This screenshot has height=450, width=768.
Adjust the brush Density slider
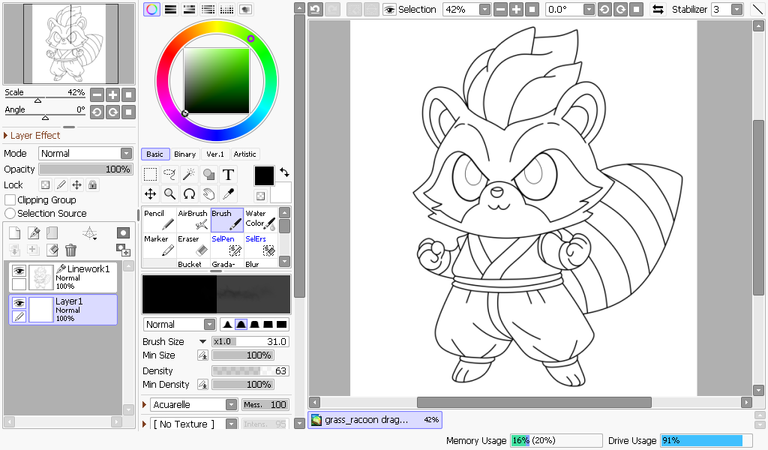coord(250,371)
